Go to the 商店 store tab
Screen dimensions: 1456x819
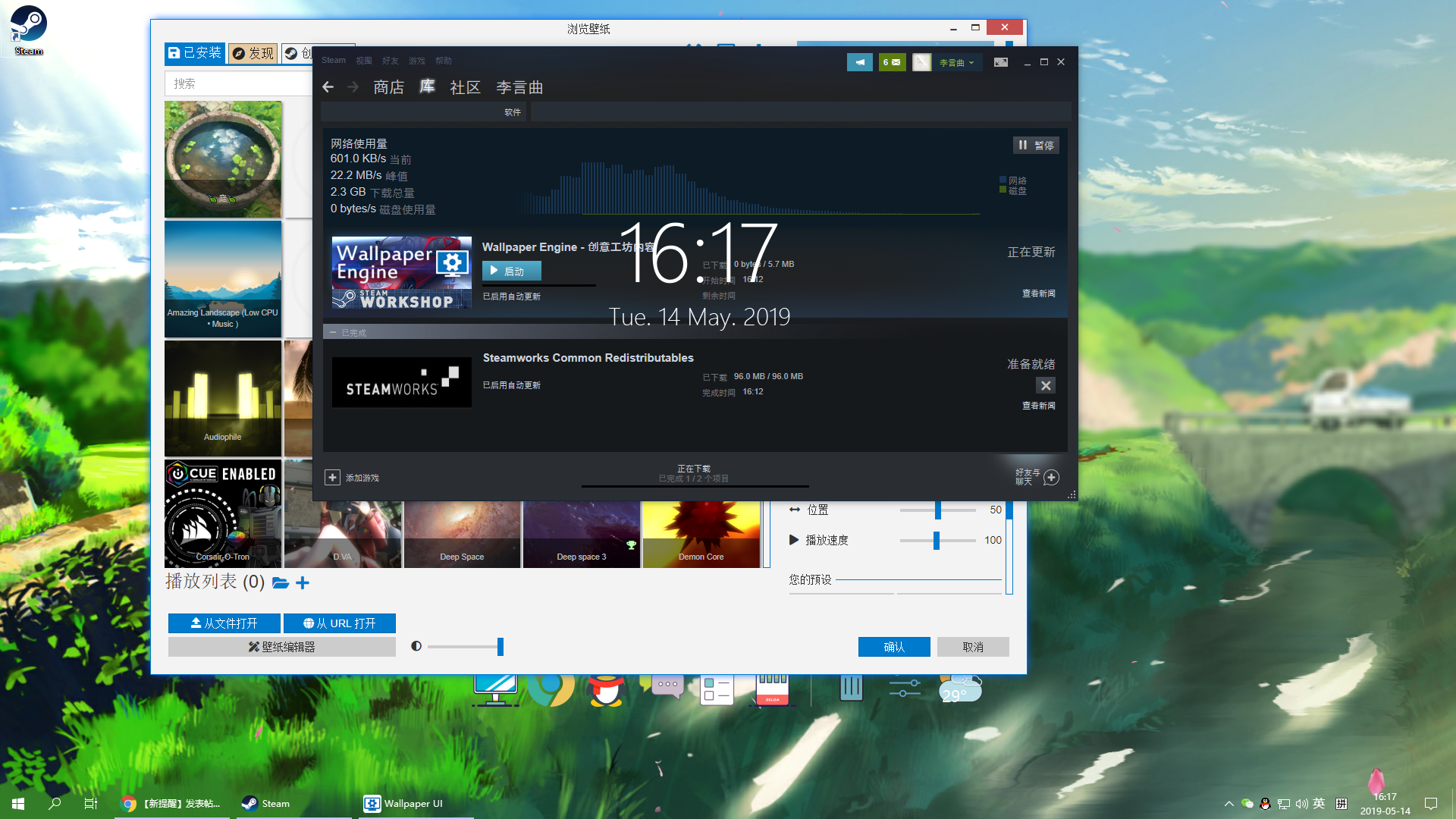[389, 87]
